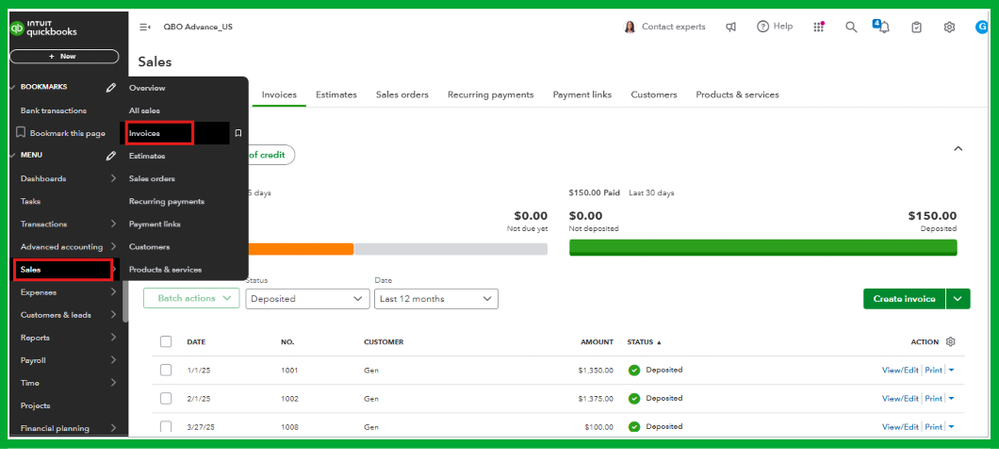Open action dropdown arrow for invoice 1001
This screenshot has width=999, height=449.
(x=951, y=370)
